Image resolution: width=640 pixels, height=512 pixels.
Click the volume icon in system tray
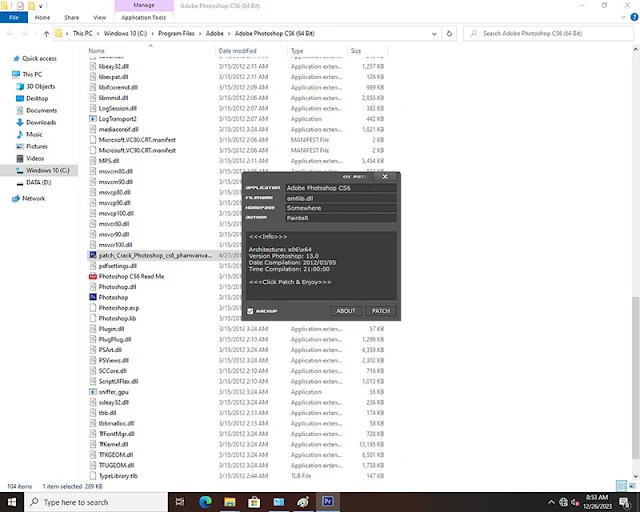[576, 502]
